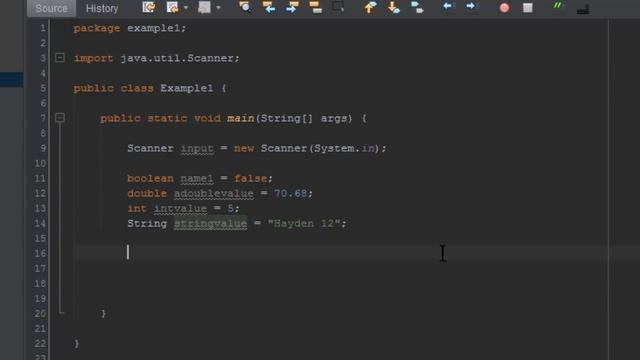Click 'java.util.Scanner' in the import statement
Image resolution: width=640 pixels, height=360 pixels.
(177, 58)
